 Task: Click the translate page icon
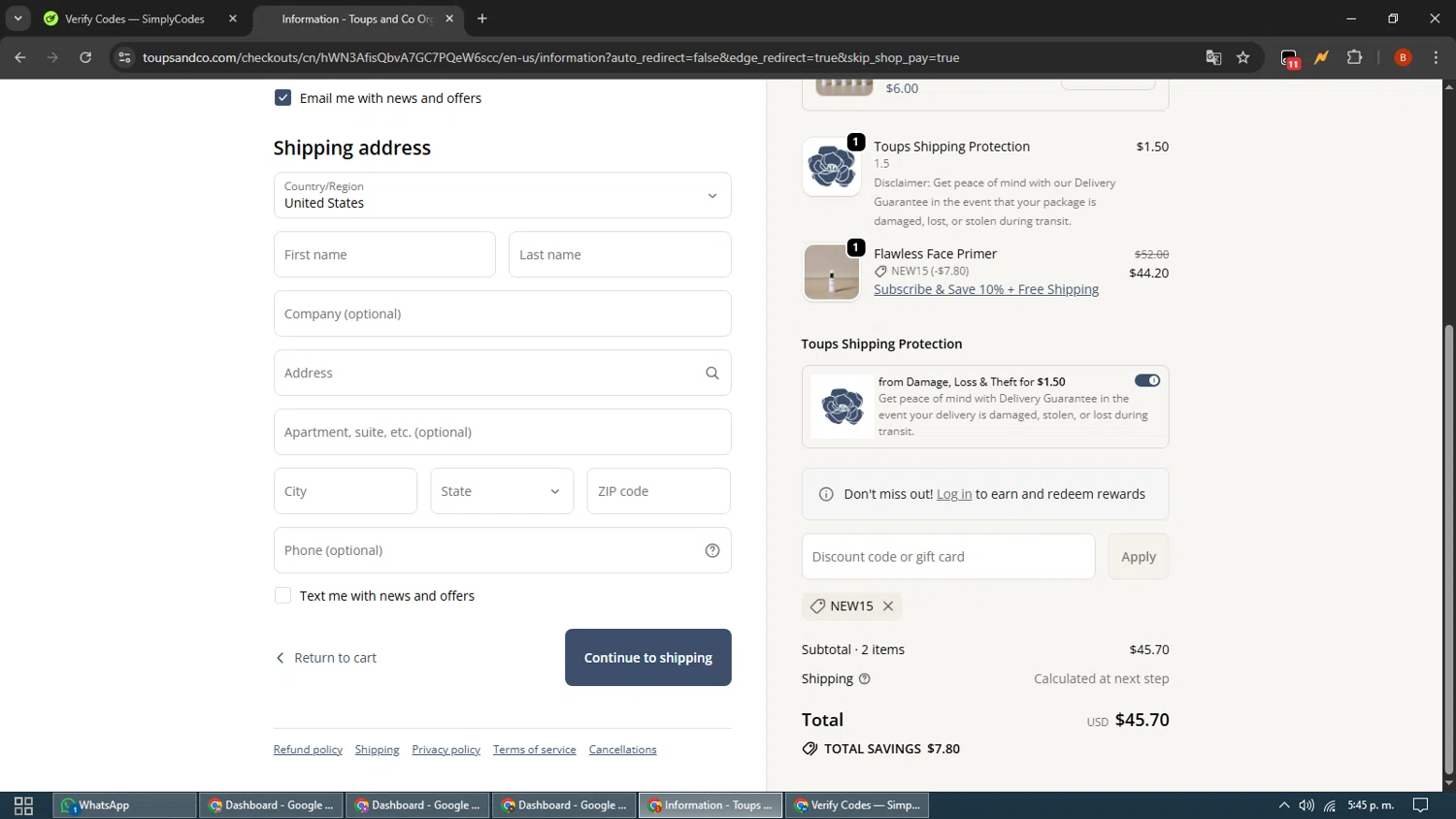1213,57
